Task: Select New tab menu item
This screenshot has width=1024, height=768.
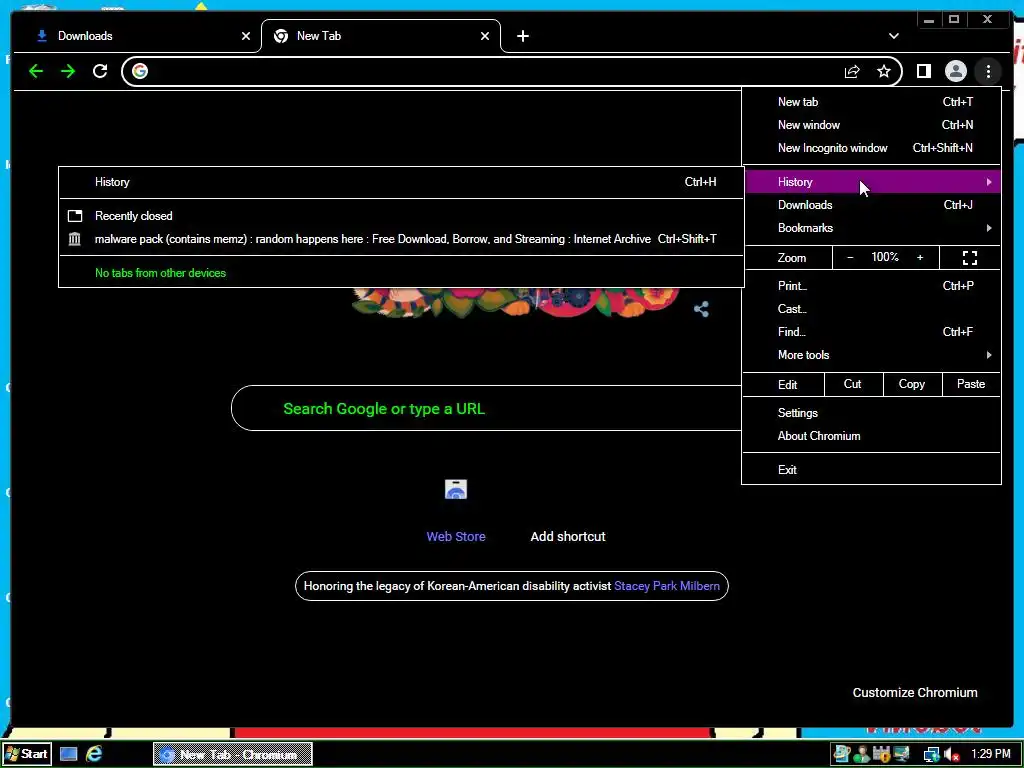Action: coord(872,102)
